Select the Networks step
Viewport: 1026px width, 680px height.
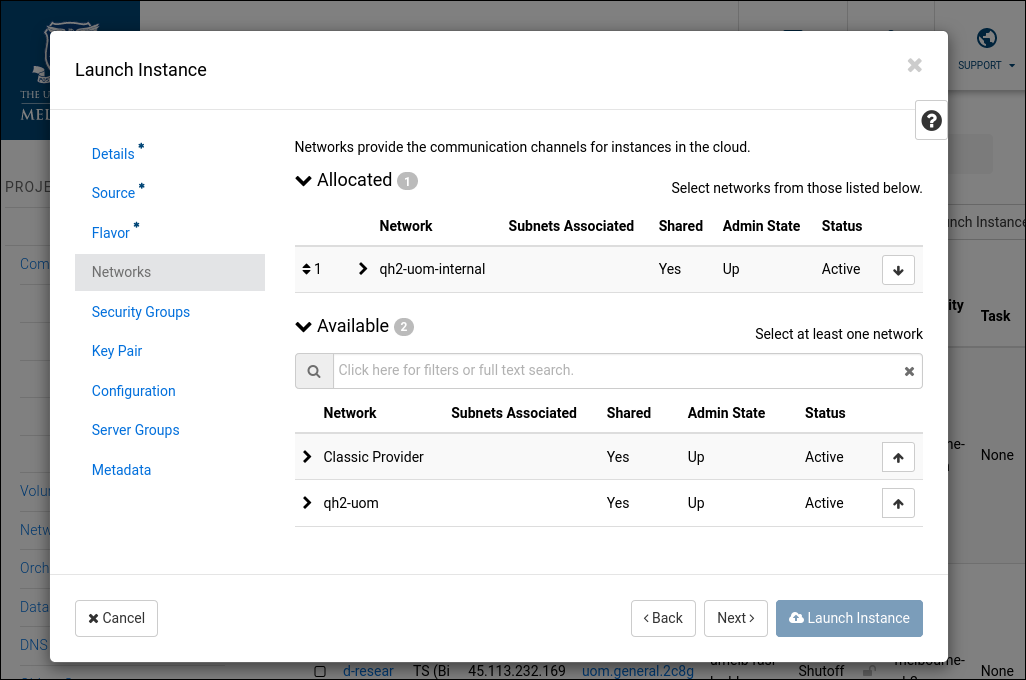click(169, 272)
